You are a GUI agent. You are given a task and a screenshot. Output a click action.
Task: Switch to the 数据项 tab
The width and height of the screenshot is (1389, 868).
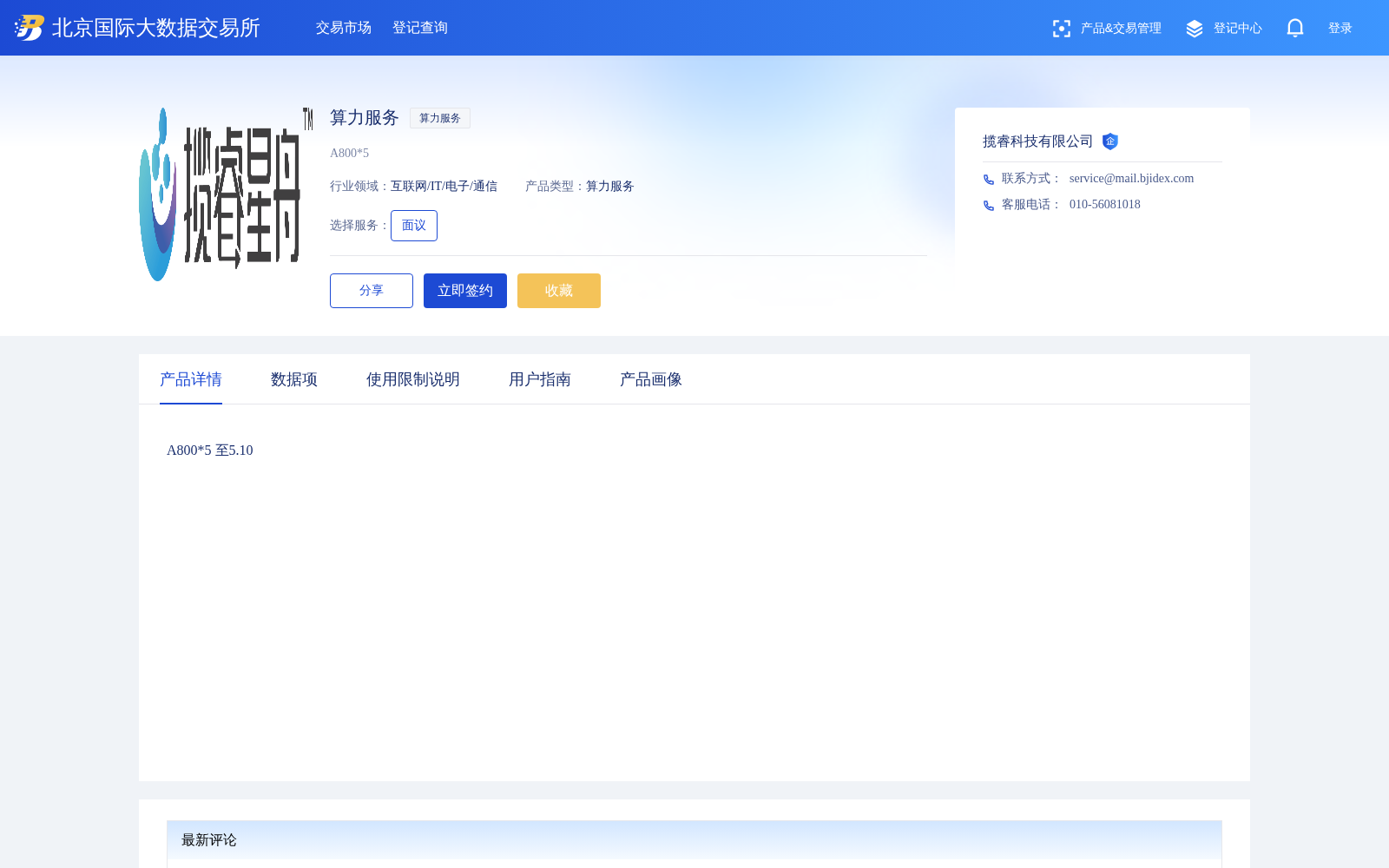pyautogui.click(x=294, y=379)
